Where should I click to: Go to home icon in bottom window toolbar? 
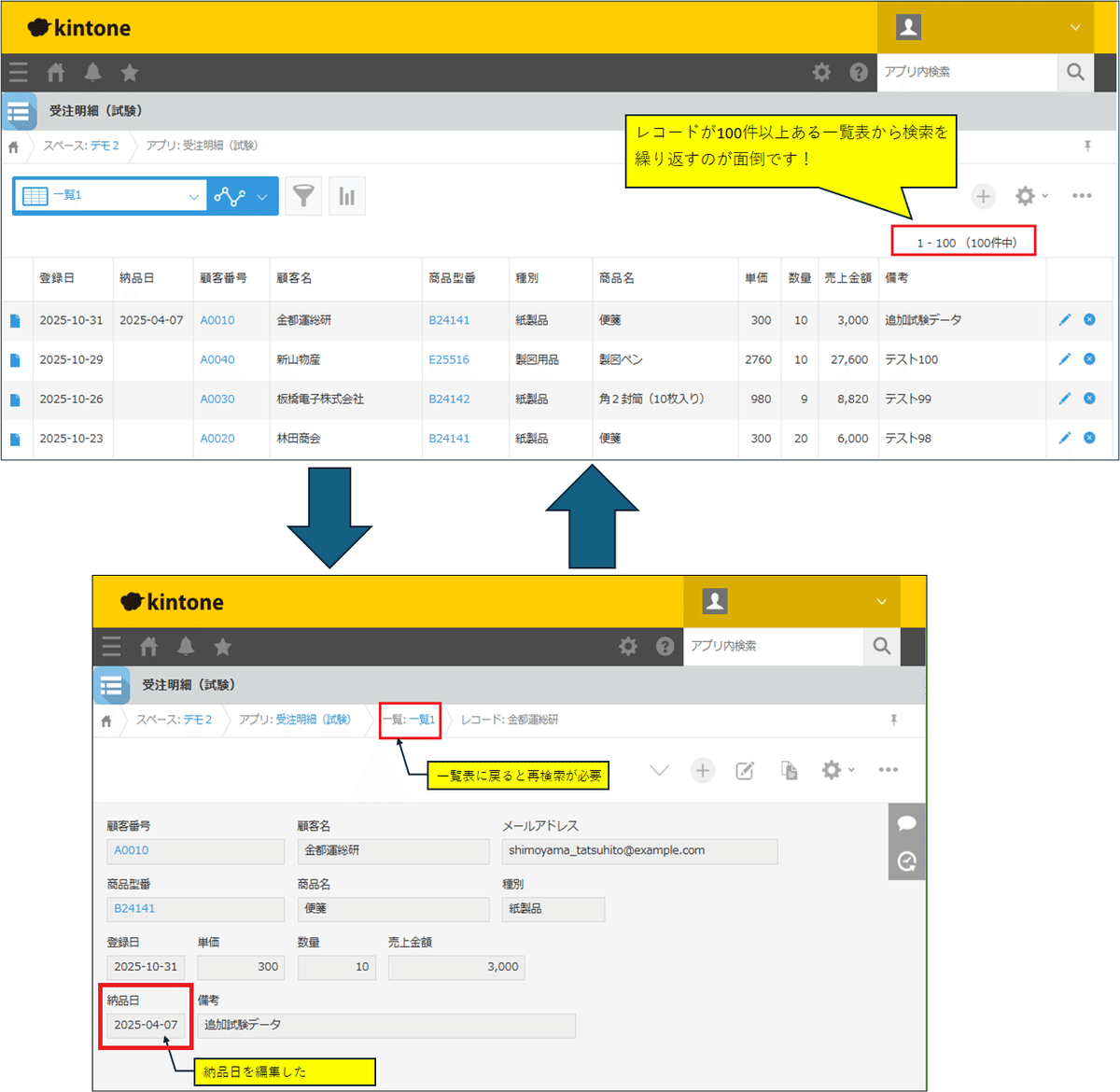point(148,646)
